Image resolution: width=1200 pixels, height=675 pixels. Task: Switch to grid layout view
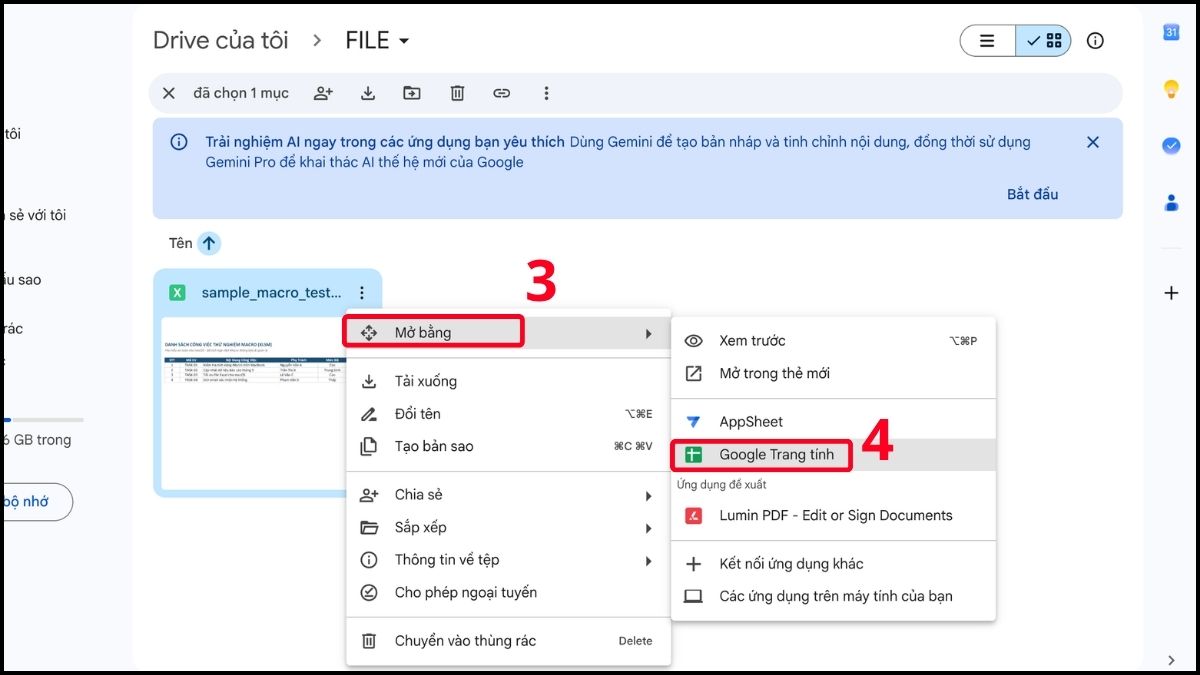pyautogui.click(x=1044, y=41)
